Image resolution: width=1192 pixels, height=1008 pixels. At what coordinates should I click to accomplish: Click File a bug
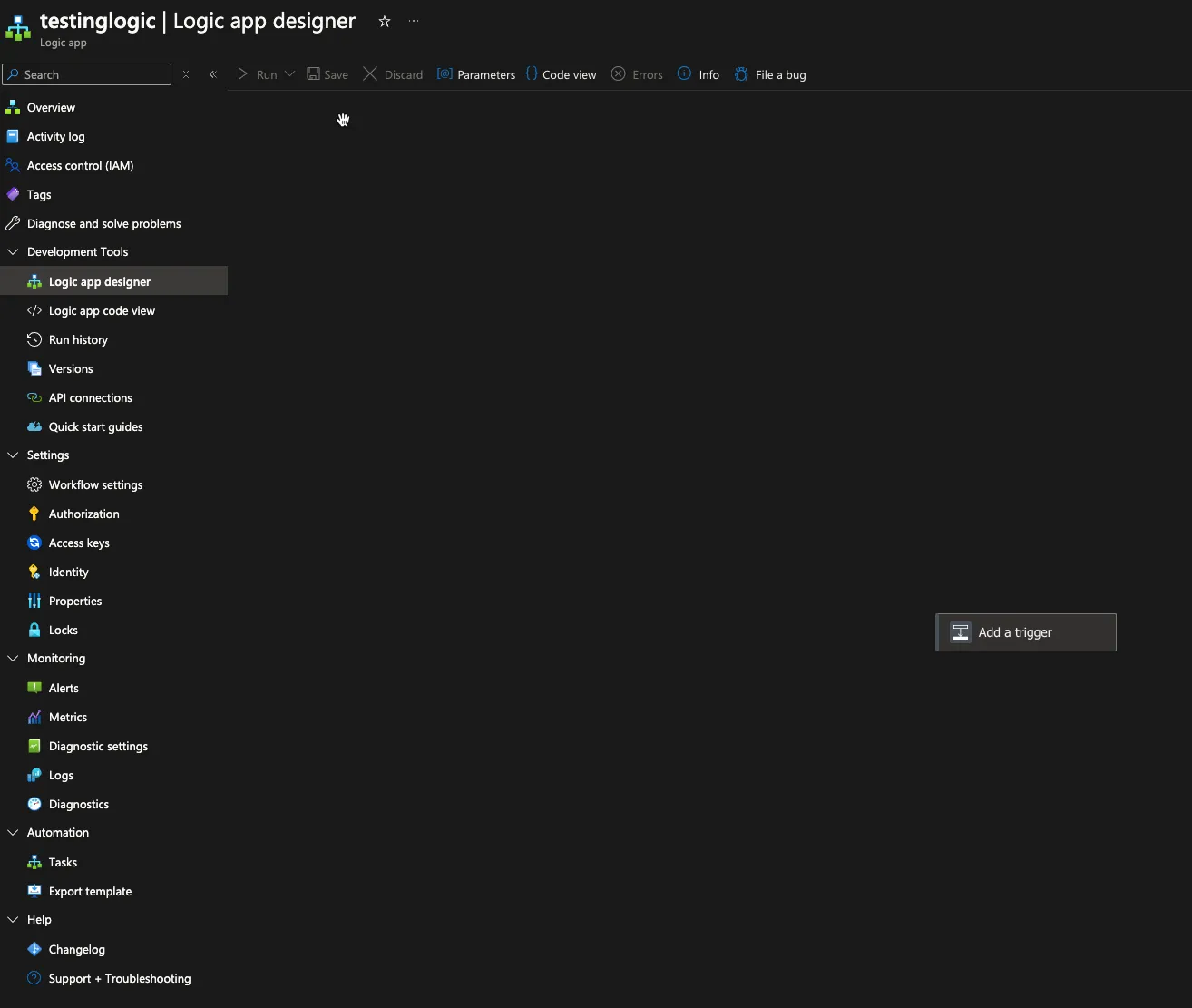(770, 74)
